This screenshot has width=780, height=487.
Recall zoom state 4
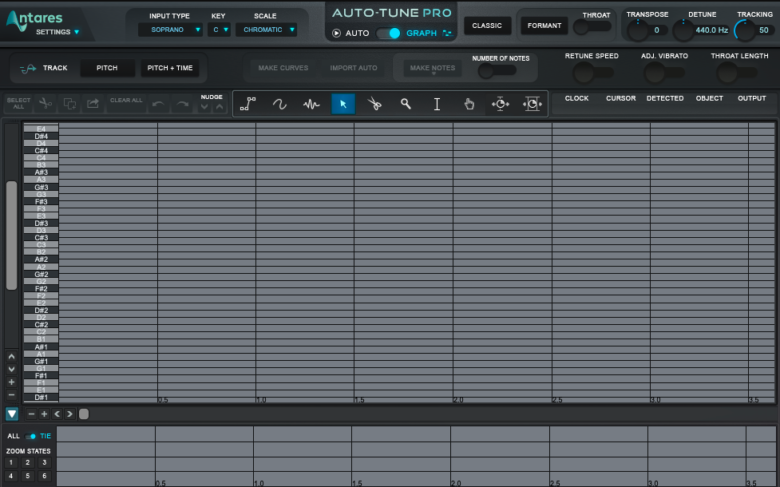[11, 476]
